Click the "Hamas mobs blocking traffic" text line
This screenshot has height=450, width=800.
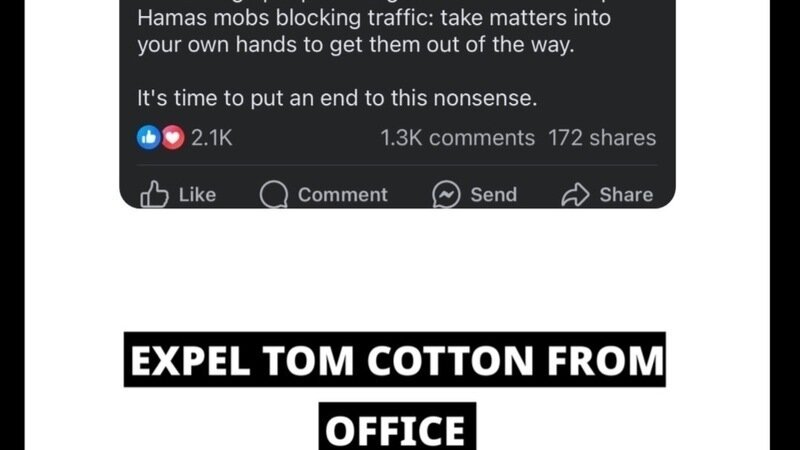point(373,19)
